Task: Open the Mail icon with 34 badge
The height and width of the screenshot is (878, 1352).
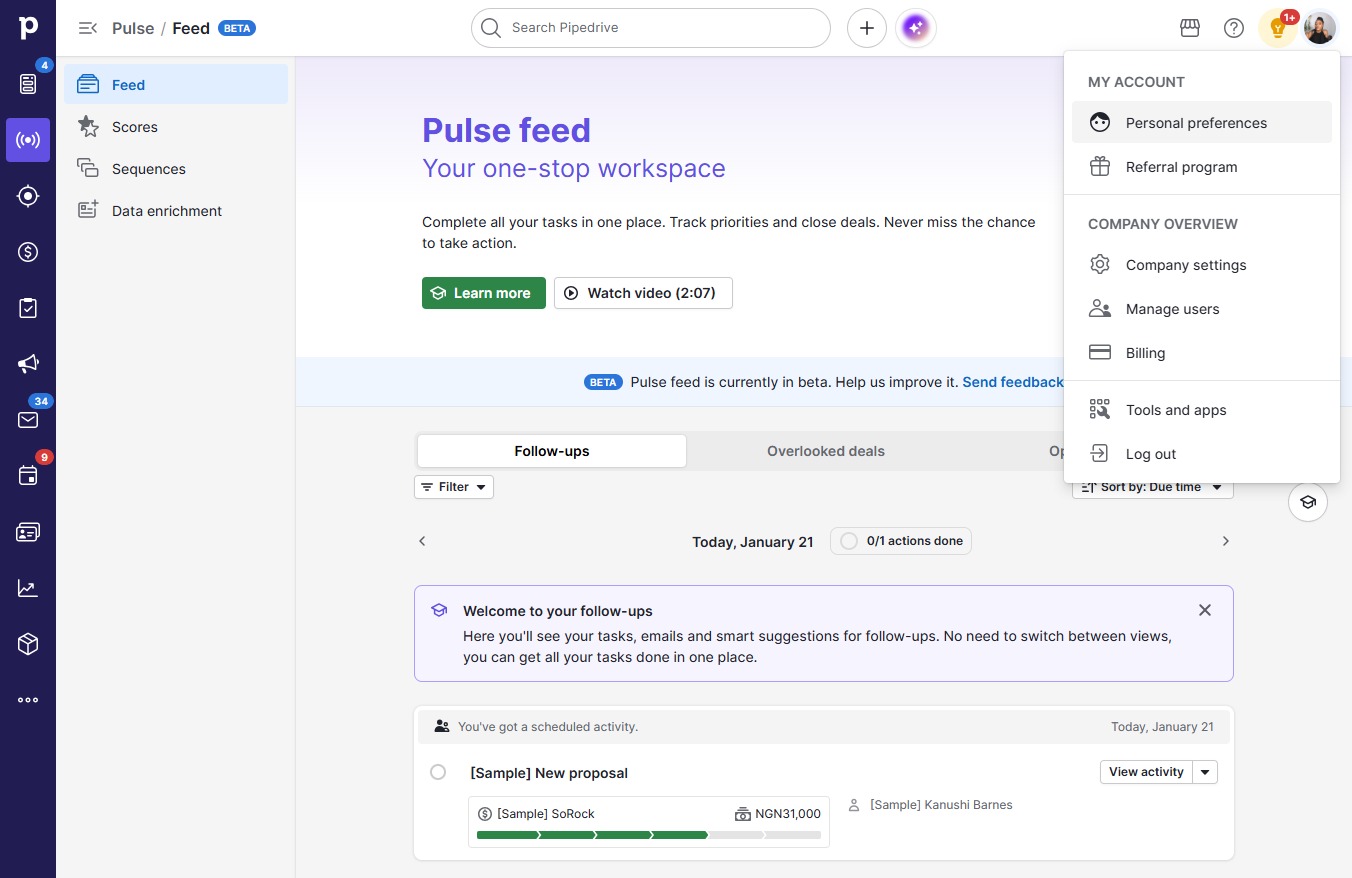Action: (28, 420)
